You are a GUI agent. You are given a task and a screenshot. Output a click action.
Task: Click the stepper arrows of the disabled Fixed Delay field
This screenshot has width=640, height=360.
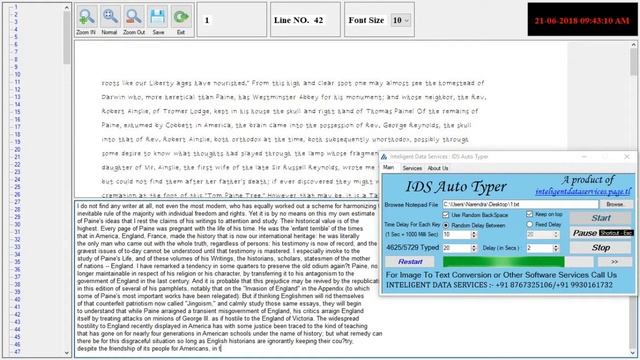[x=556, y=235]
